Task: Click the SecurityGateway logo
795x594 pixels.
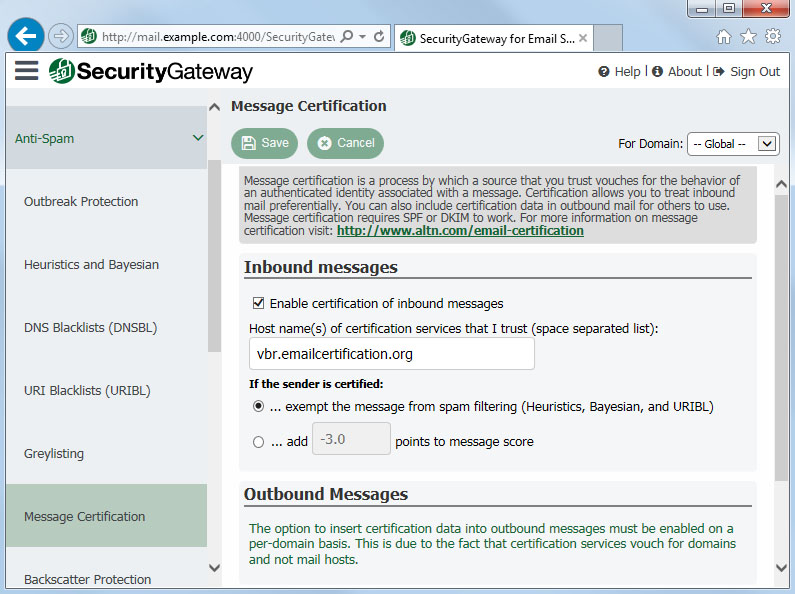Action: [151, 71]
